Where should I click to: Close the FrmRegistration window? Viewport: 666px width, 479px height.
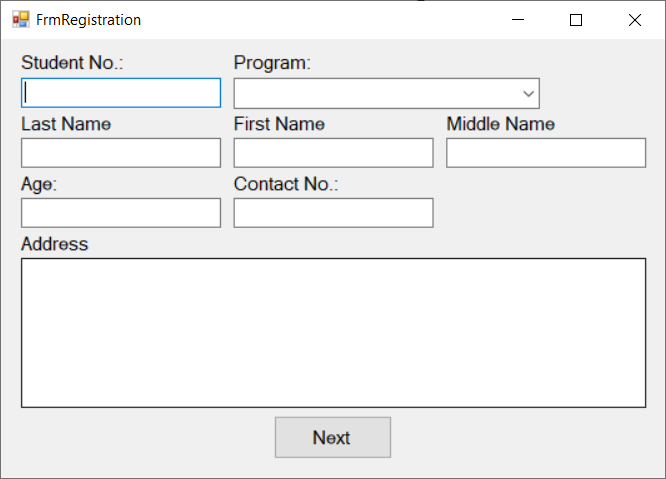(635, 20)
